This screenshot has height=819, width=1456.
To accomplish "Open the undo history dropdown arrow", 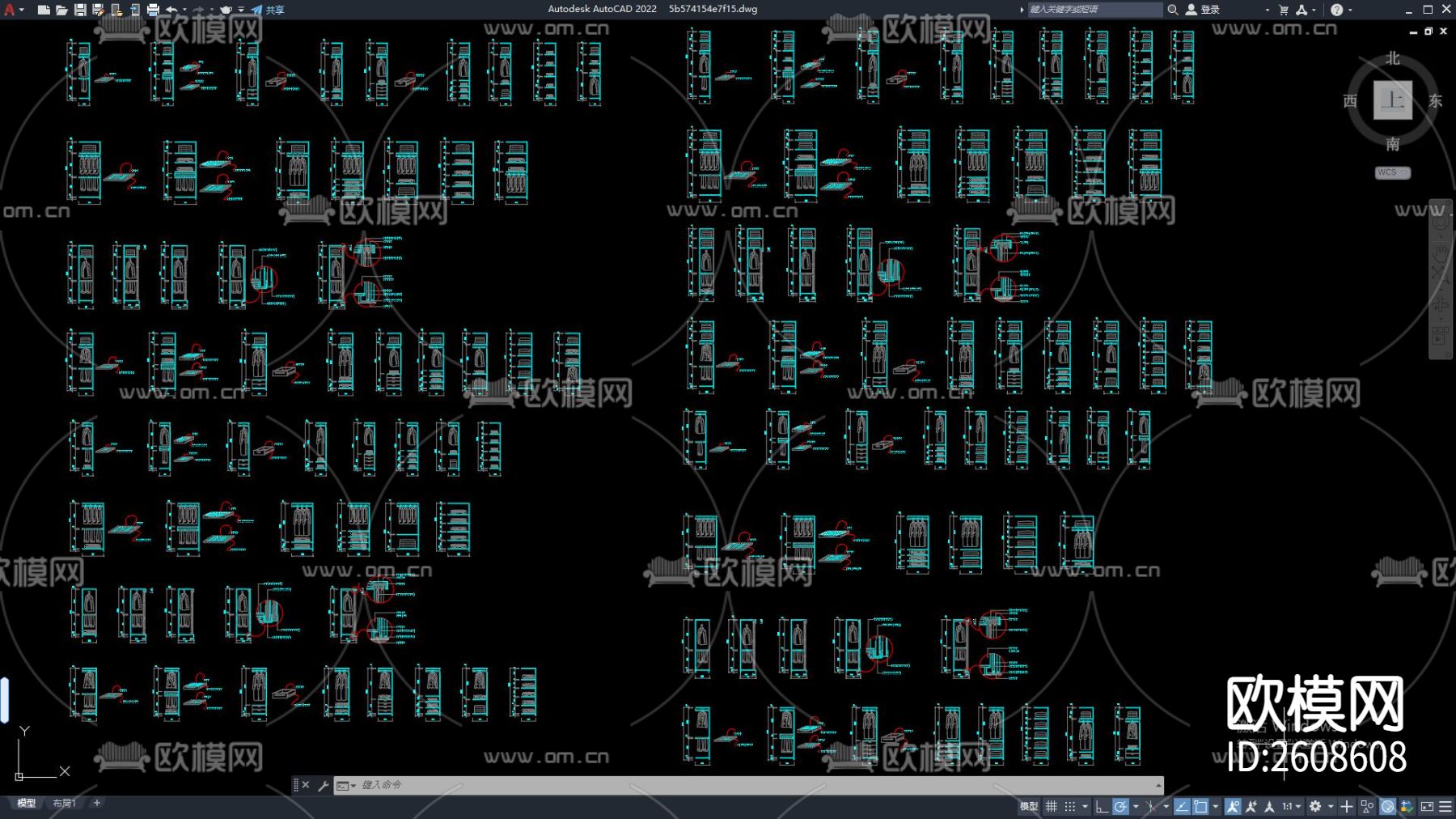I will click(x=184, y=10).
